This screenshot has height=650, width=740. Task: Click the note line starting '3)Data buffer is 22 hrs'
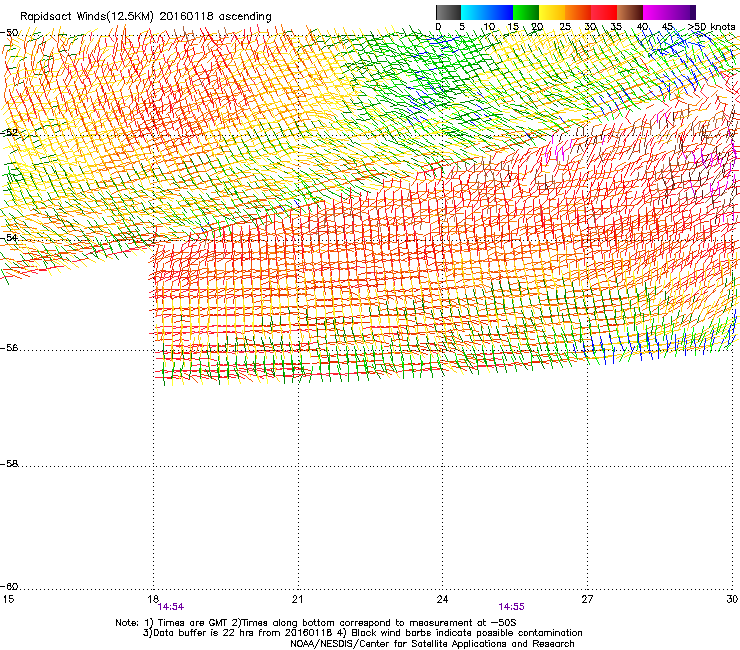pos(362,633)
